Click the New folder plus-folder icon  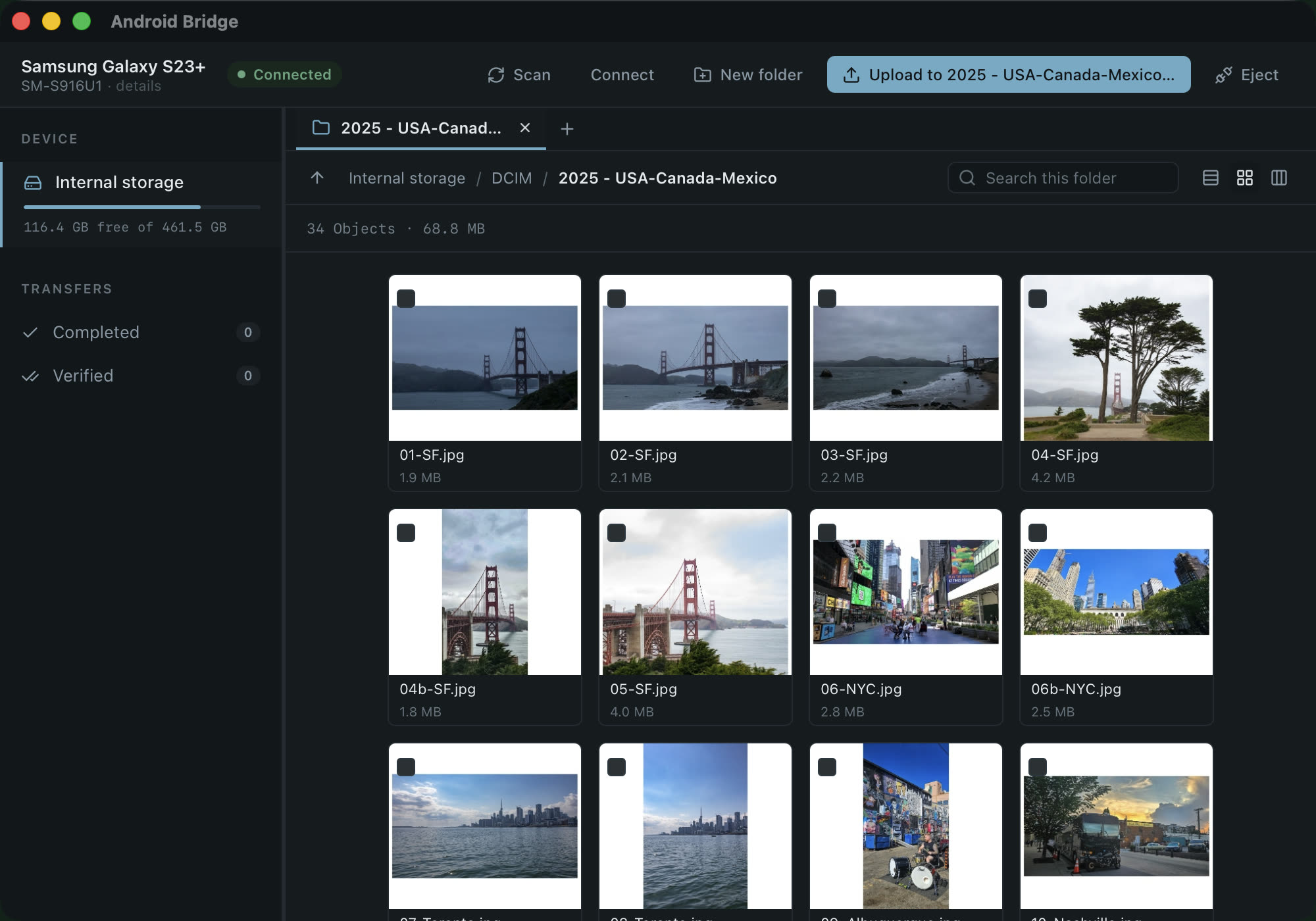(x=703, y=75)
